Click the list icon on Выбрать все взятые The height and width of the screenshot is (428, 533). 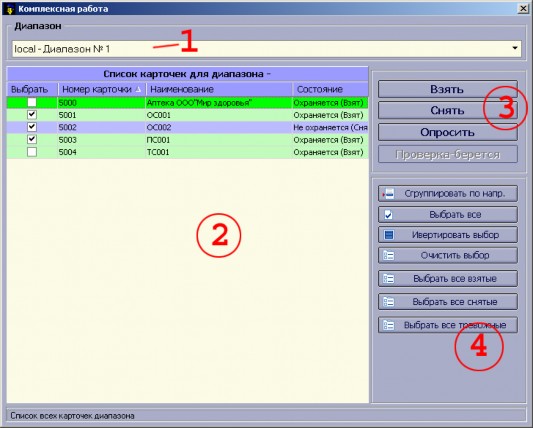coord(389,279)
